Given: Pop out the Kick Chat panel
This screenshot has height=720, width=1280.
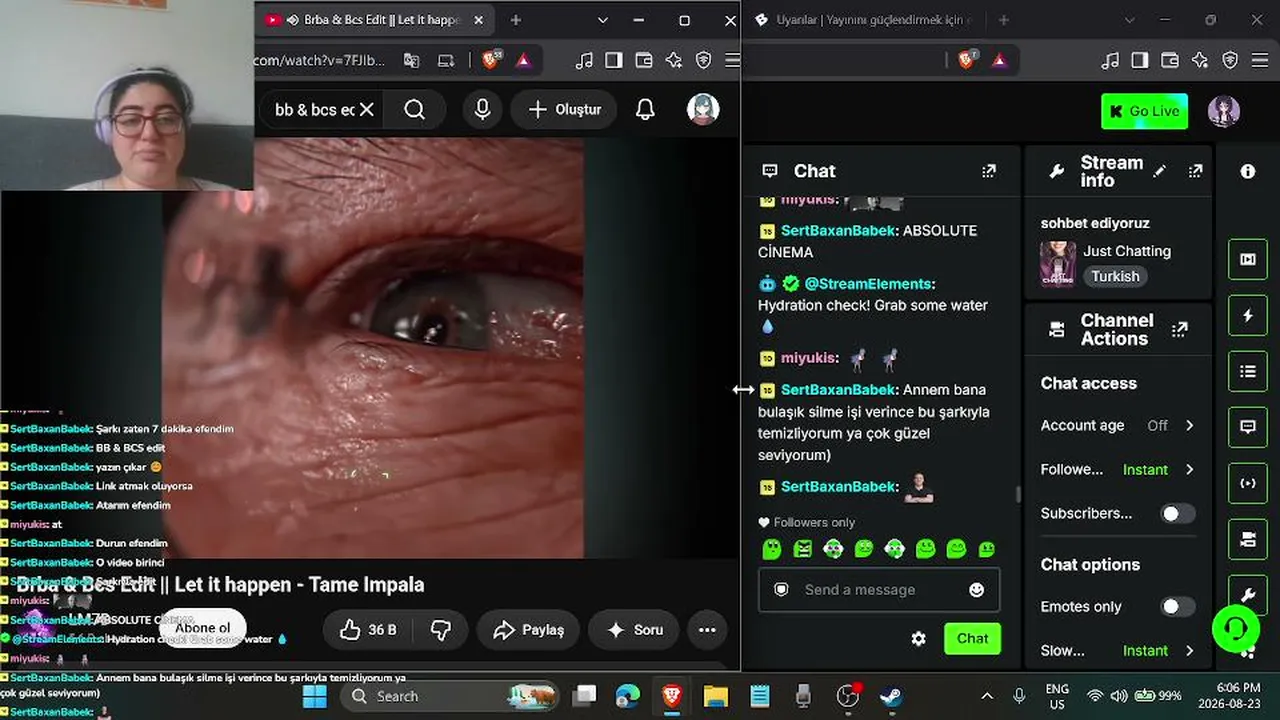Looking at the screenshot, I should click(989, 171).
